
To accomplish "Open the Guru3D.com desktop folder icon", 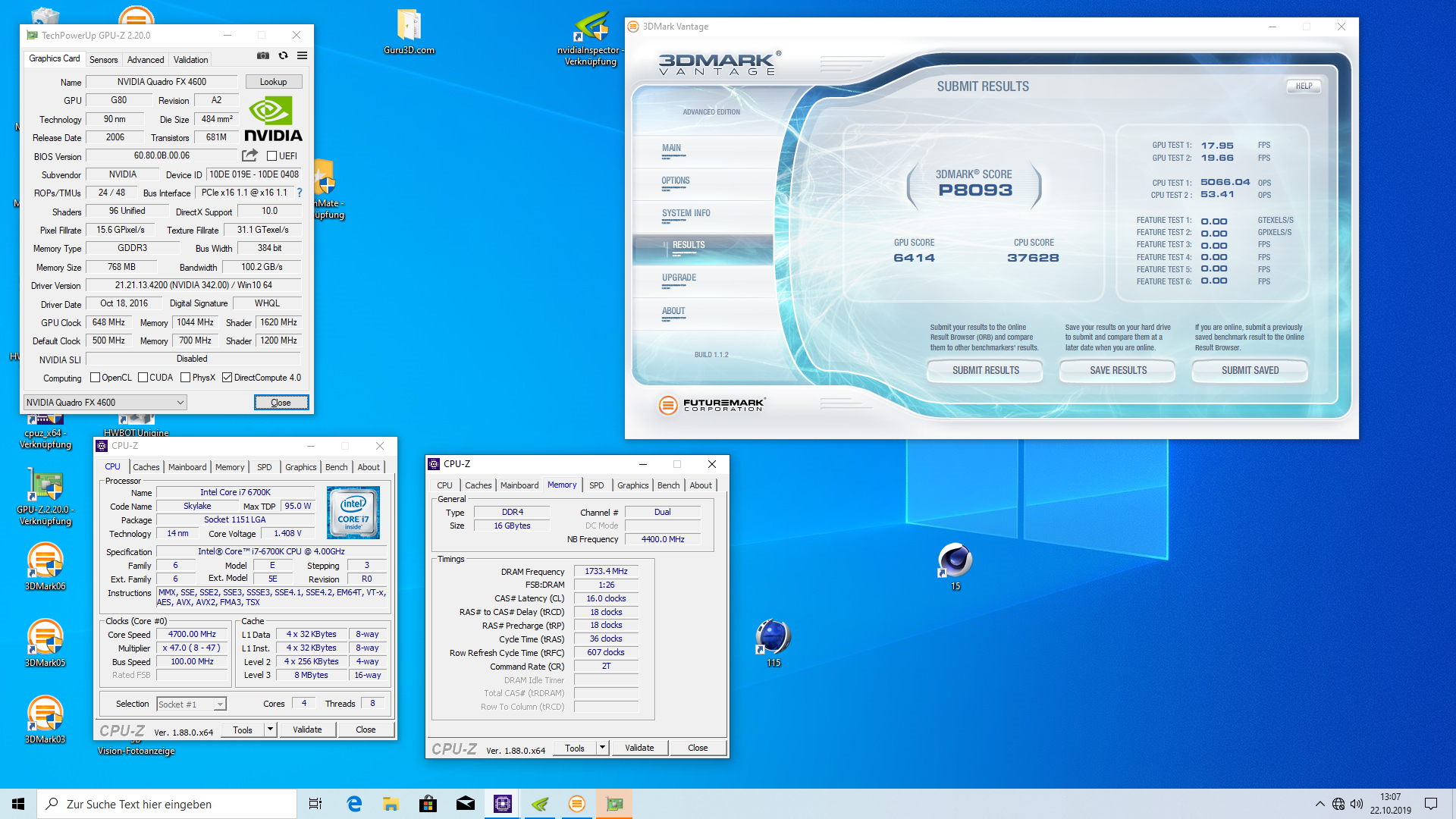I will pyautogui.click(x=409, y=32).
